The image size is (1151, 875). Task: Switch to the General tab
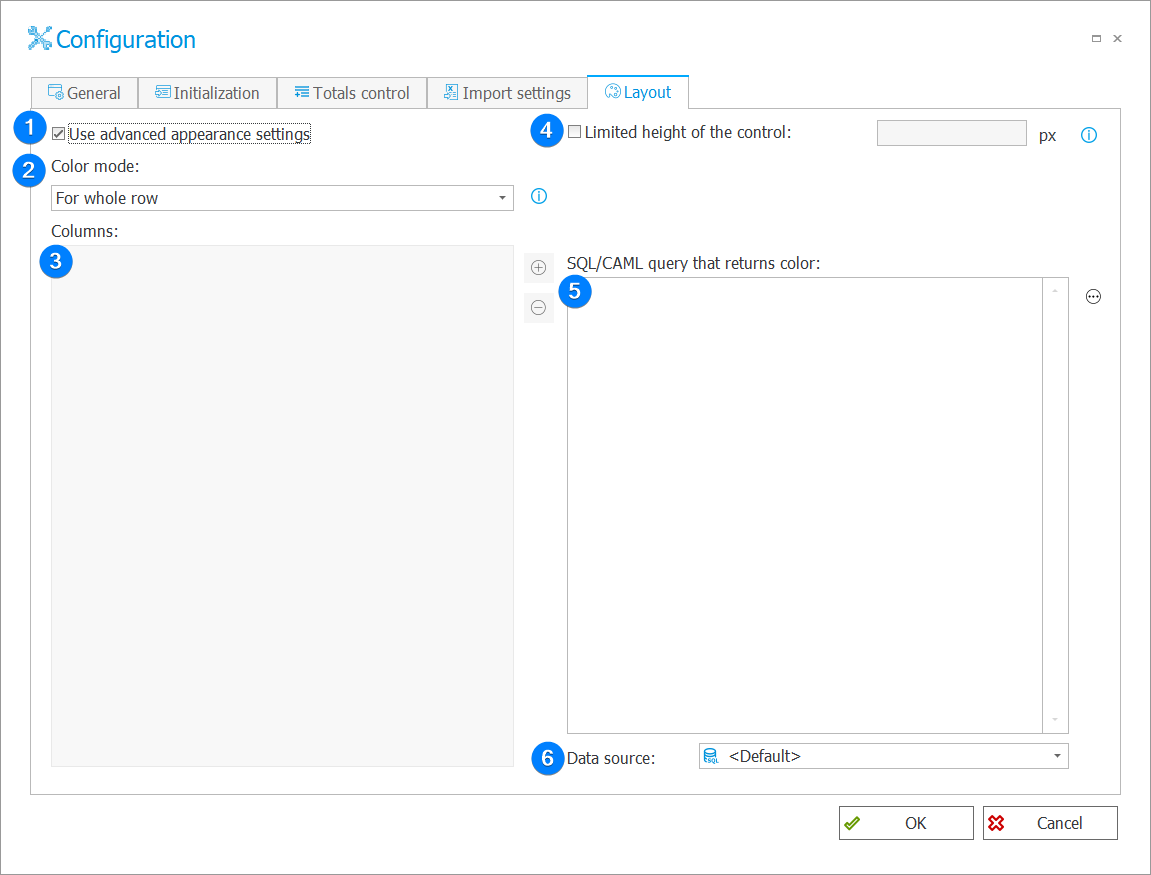click(84, 93)
